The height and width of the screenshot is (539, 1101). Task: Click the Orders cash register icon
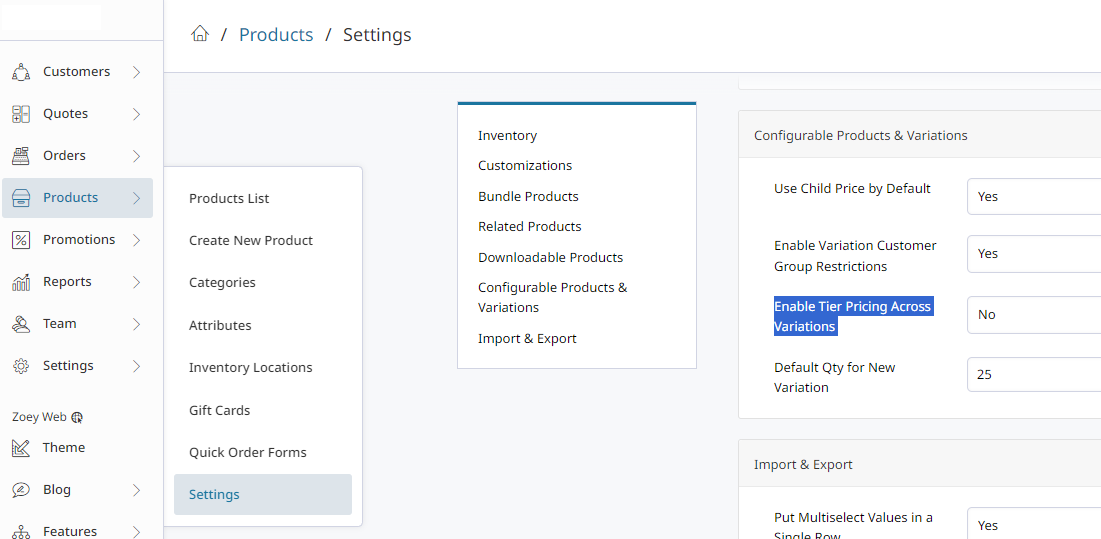pos(21,156)
